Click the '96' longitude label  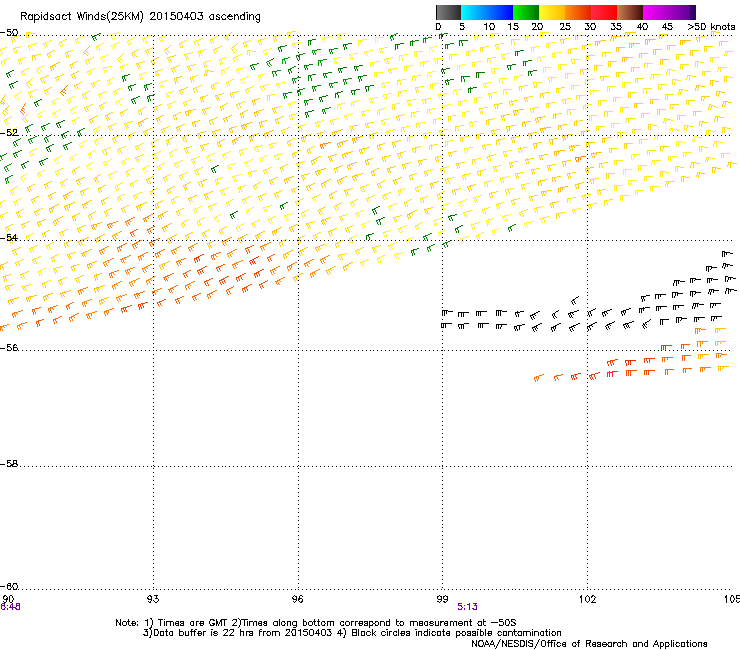click(298, 599)
